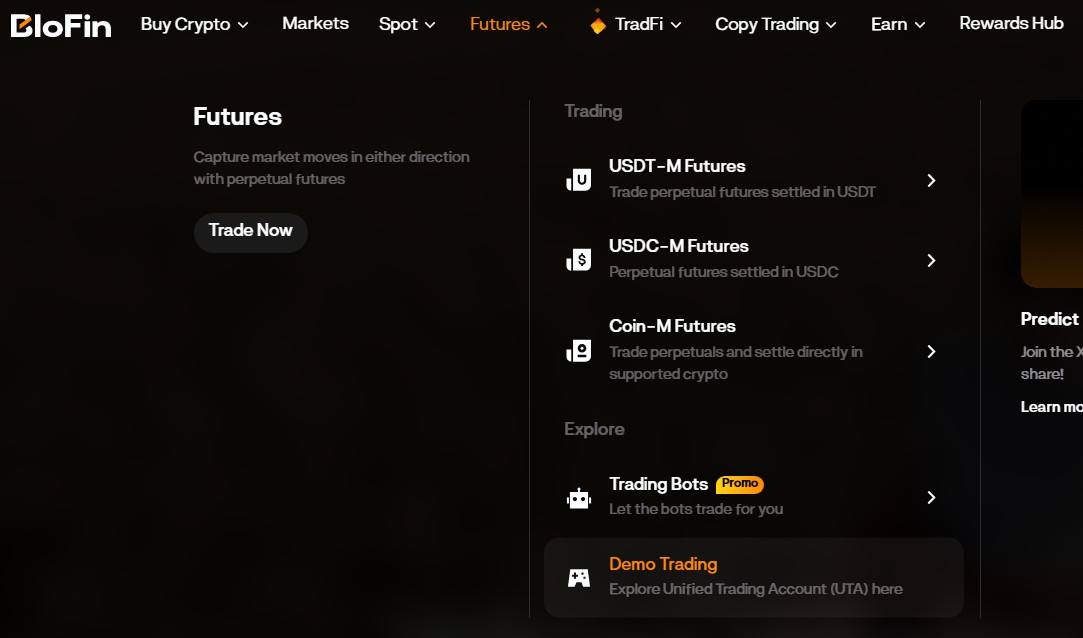The height and width of the screenshot is (638, 1083).
Task: Click the USDT-M Futures wallet icon
Action: (x=579, y=180)
